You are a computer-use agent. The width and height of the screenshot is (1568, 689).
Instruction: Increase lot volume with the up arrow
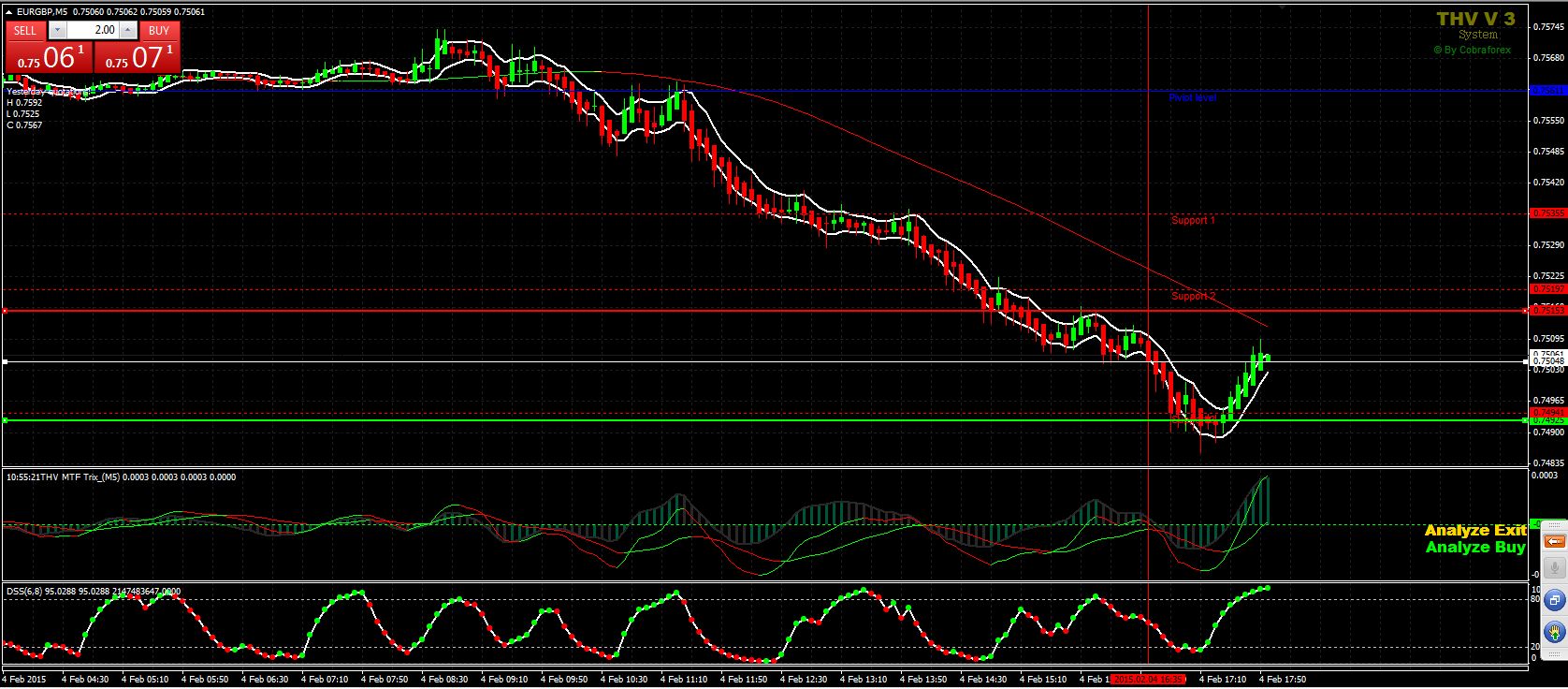[128, 30]
